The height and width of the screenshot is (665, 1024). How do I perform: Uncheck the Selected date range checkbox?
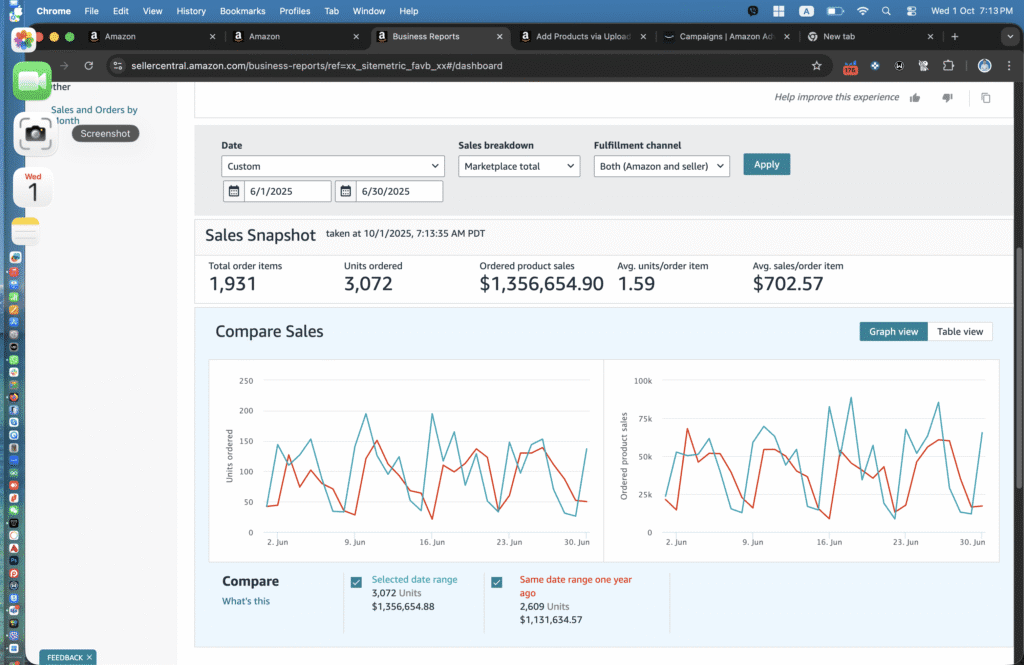357,582
